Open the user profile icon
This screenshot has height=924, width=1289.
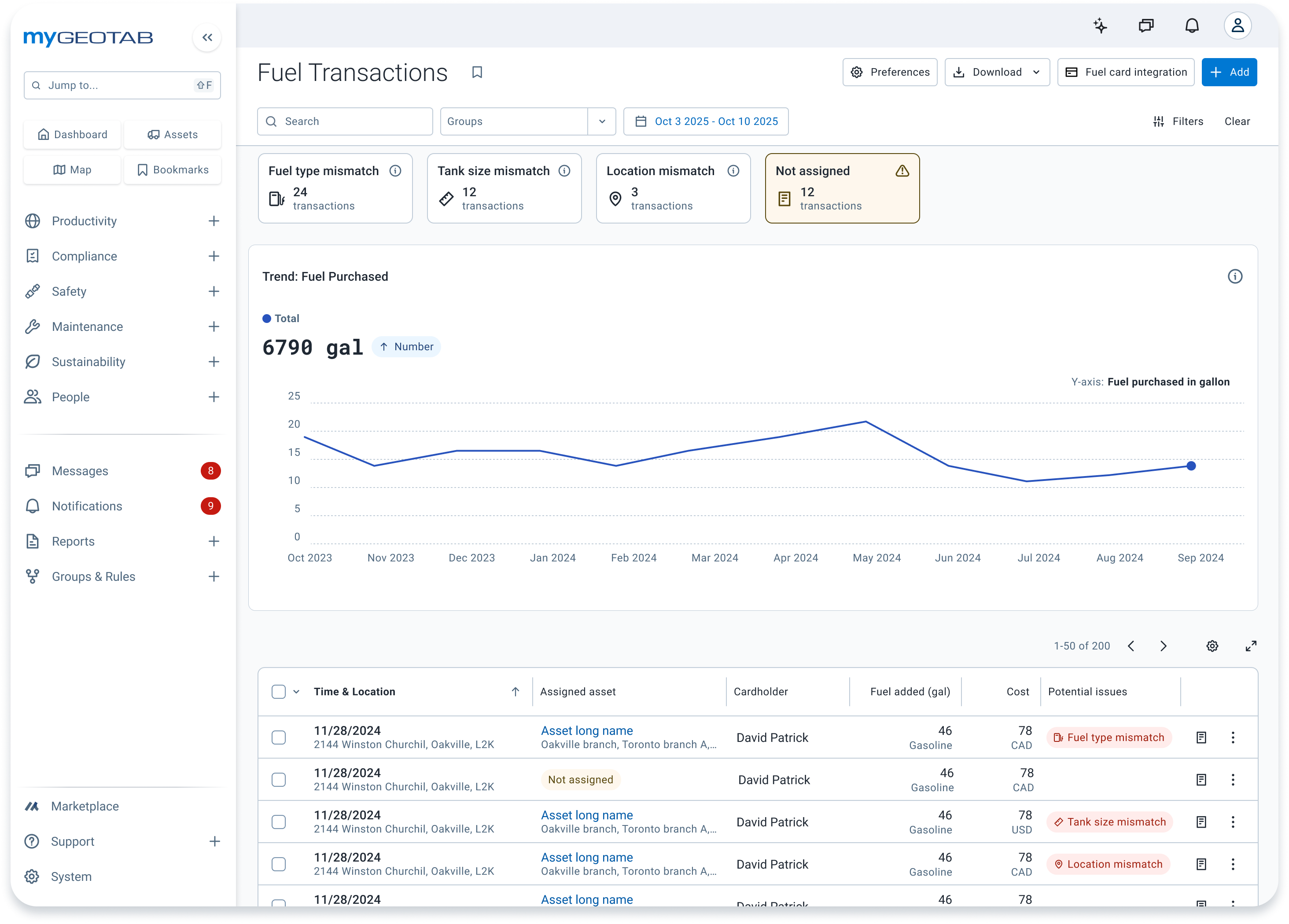pos(1237,26)
